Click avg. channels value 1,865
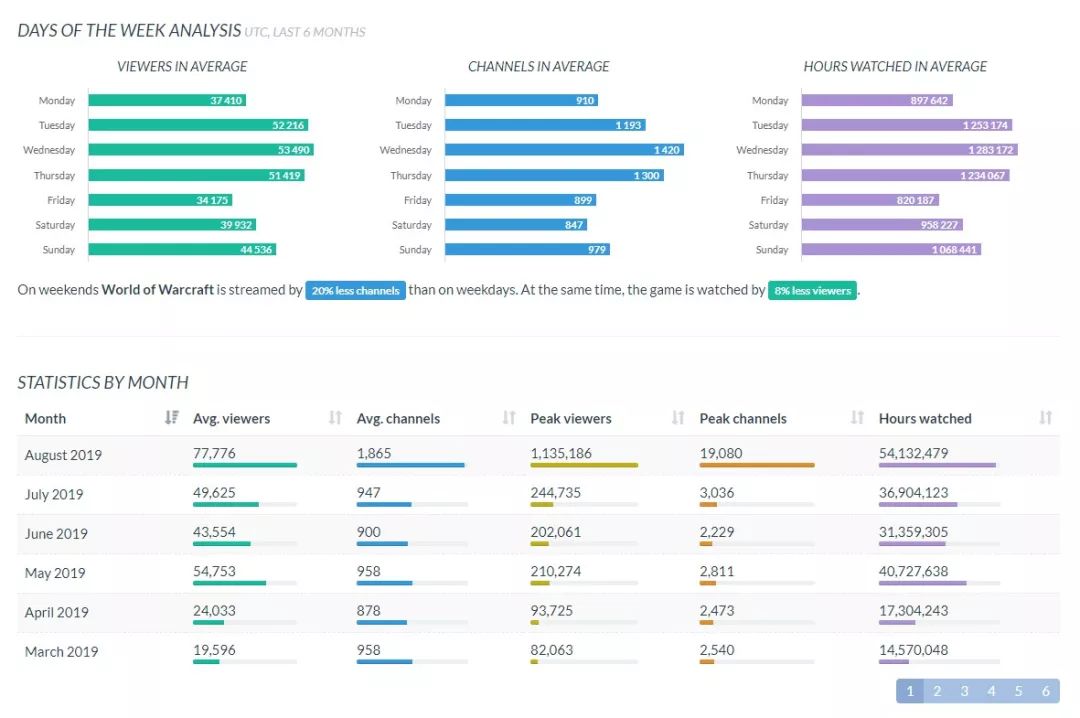The height and width of the screenshot is (718, 1080). tap(374, 453)
